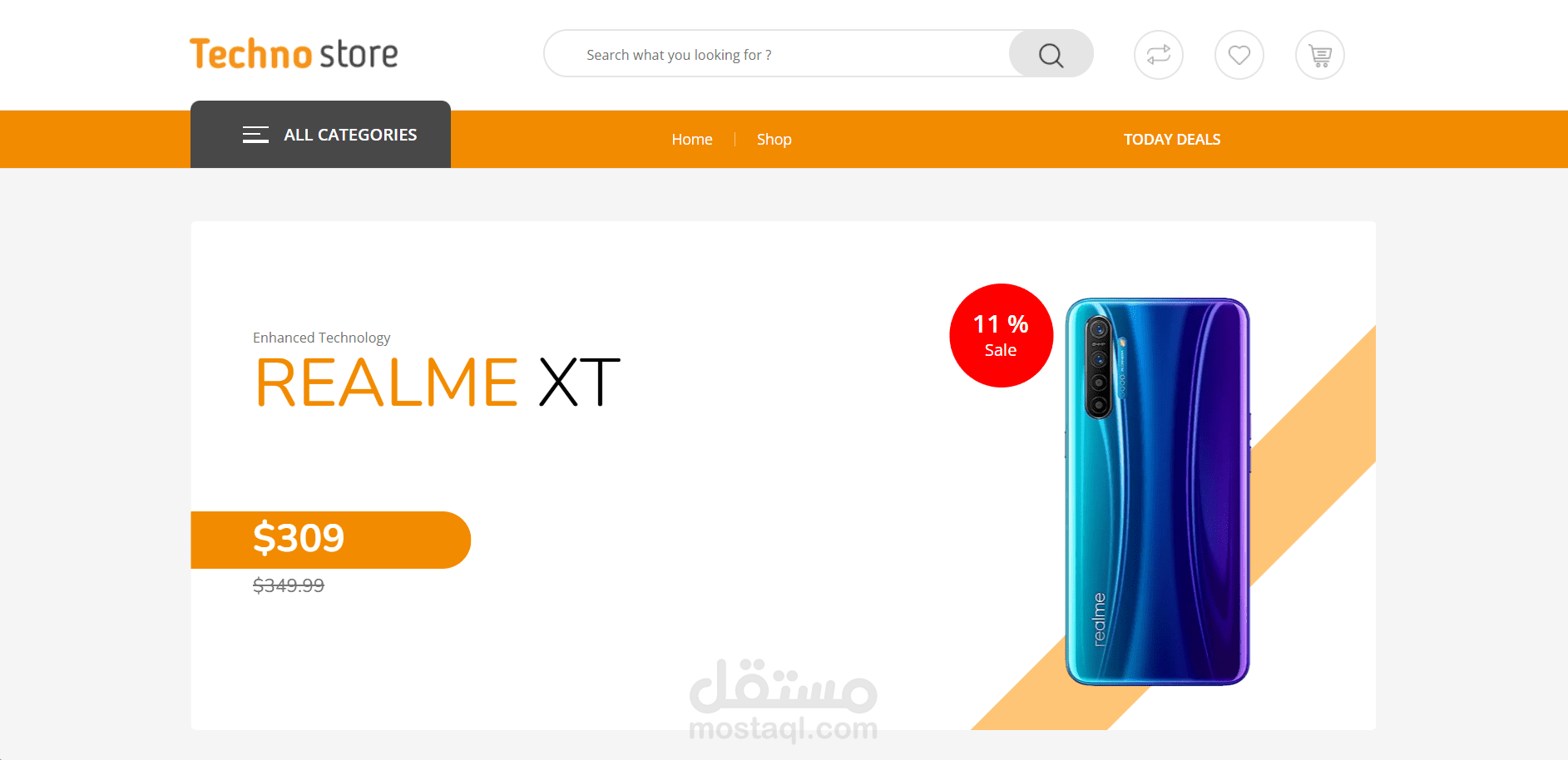Open the wishlist heart icon
This screenshot has width=1568, height=760.
[x=1239, y=55]
